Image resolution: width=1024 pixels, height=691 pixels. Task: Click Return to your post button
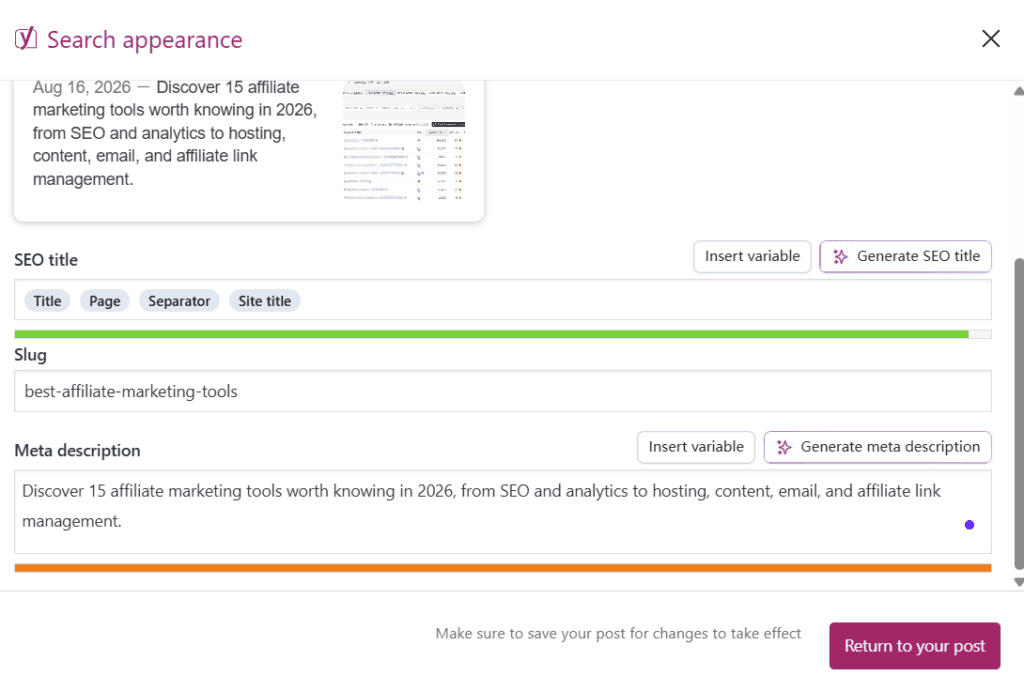[914, 646]
